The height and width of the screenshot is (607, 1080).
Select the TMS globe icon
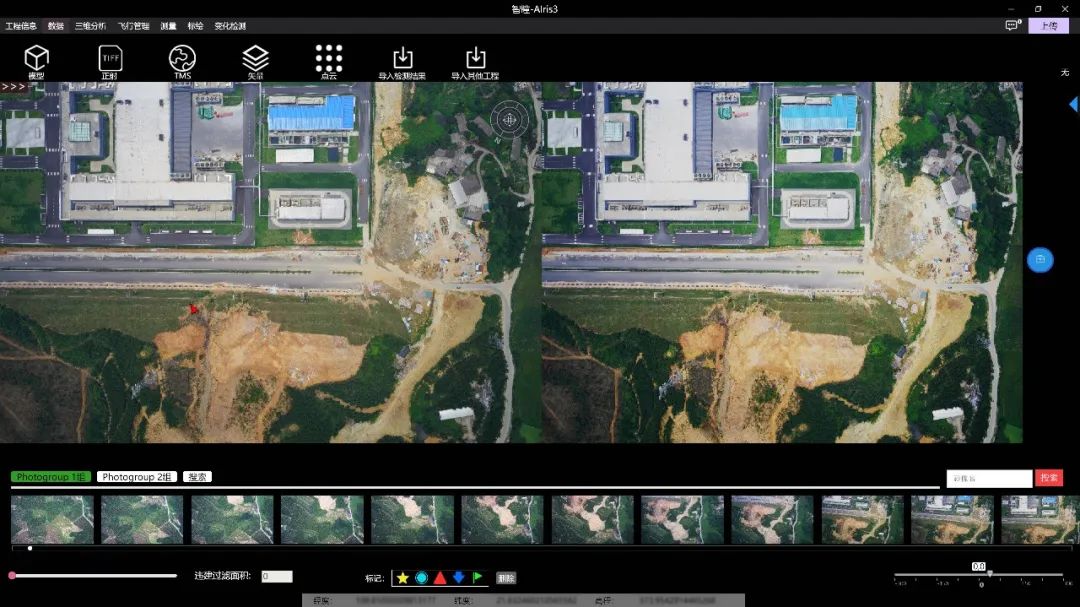point(182,59)
